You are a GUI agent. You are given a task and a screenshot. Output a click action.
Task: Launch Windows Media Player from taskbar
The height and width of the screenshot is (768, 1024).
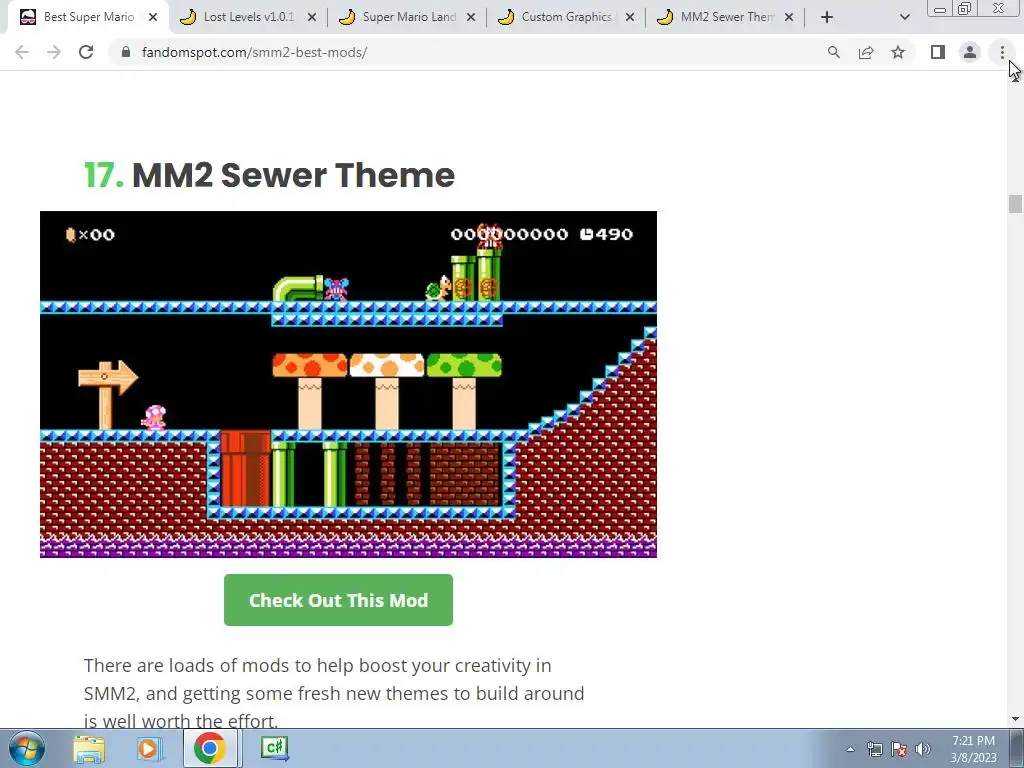(148, 749)
